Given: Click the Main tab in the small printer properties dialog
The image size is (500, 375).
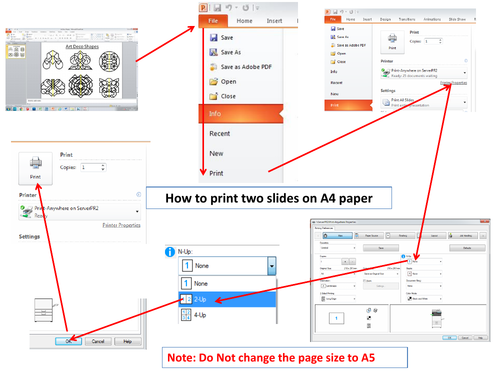Looking at the screenshot, I should pyautogui.click(x=337, y=236).
